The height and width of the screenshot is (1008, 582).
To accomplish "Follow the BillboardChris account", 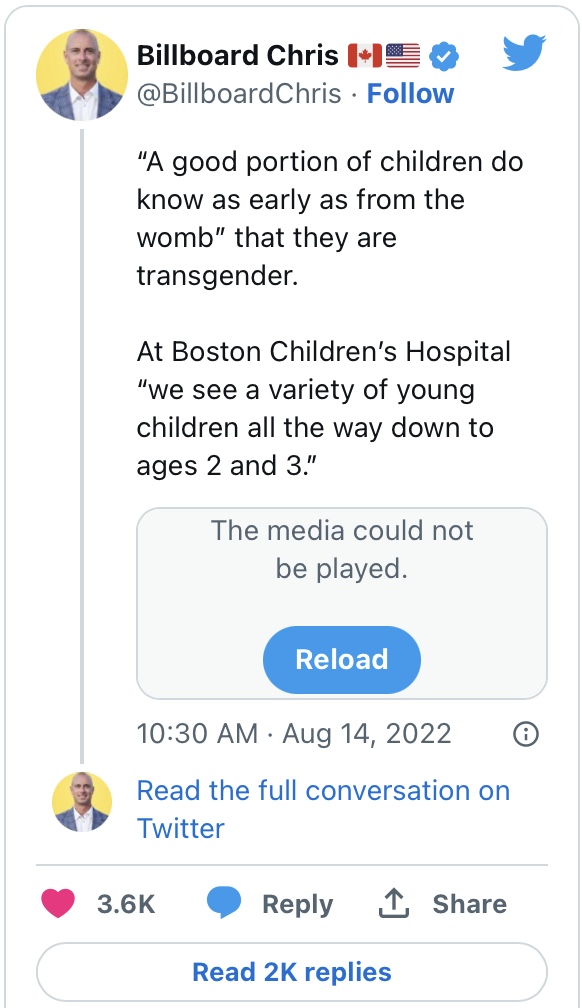I will pos(410,94).
